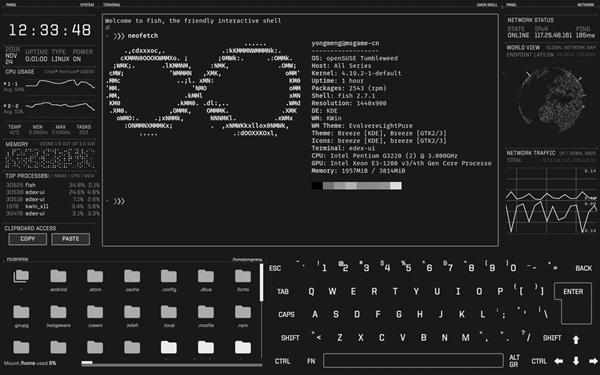Select the MAIN SHELL terminal tab

point(487,5)
